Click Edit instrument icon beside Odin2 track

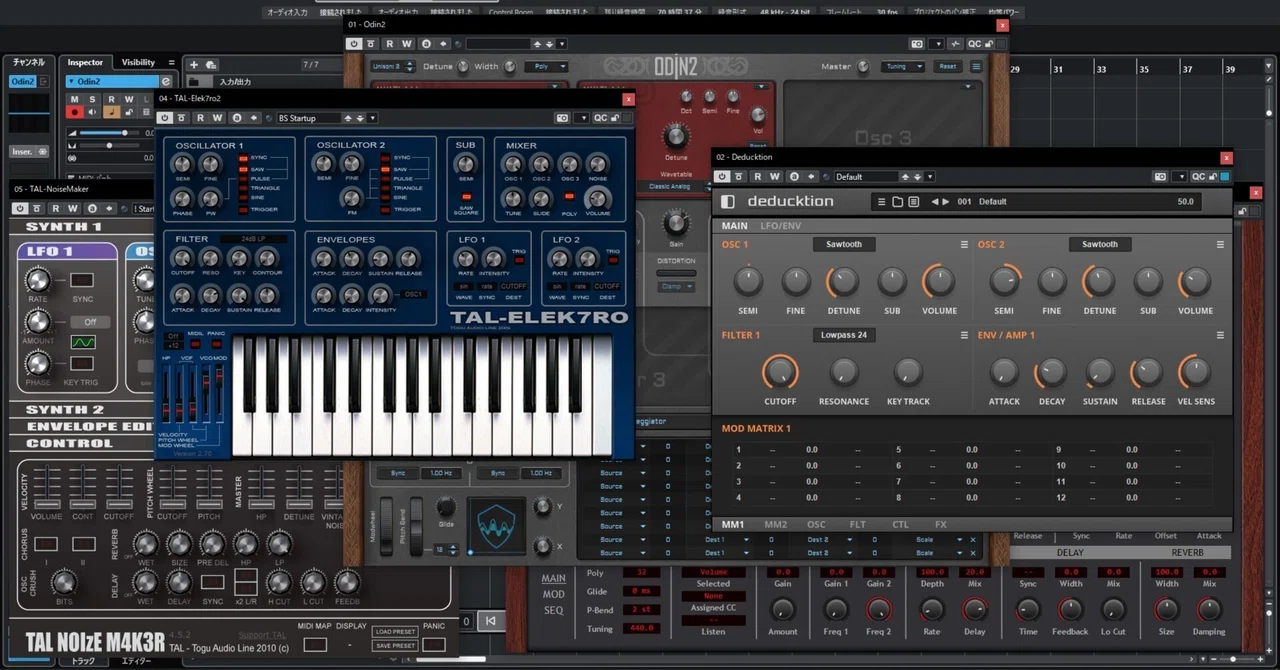pos(165,81)
